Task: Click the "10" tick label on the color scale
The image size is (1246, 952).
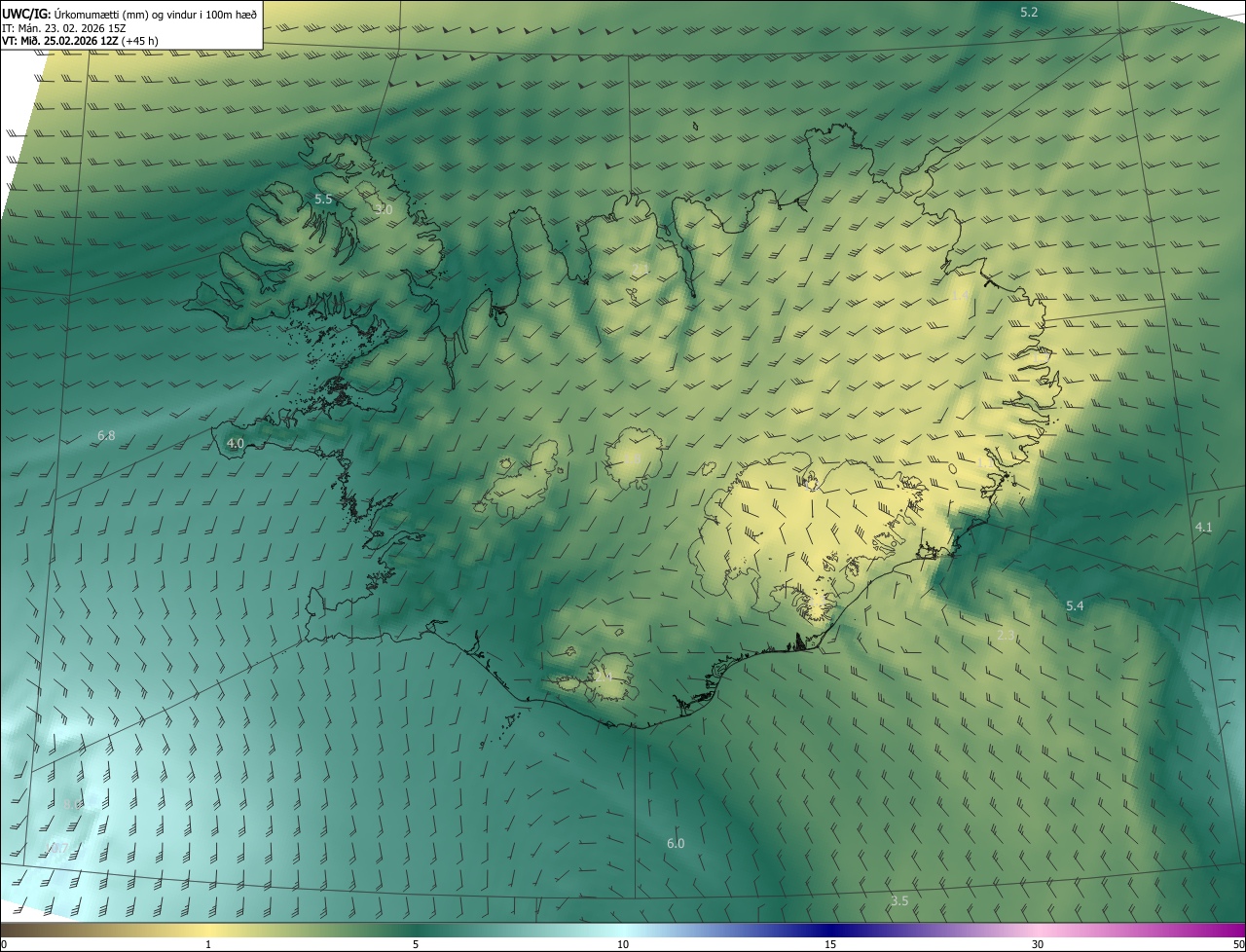Action: pyautogui.click(x=623, y=944)
